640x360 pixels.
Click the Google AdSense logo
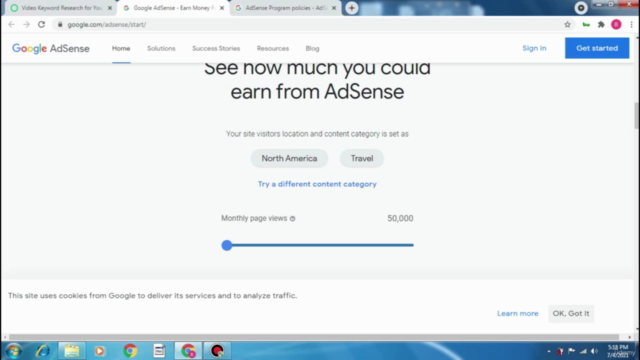click(51, 49)
